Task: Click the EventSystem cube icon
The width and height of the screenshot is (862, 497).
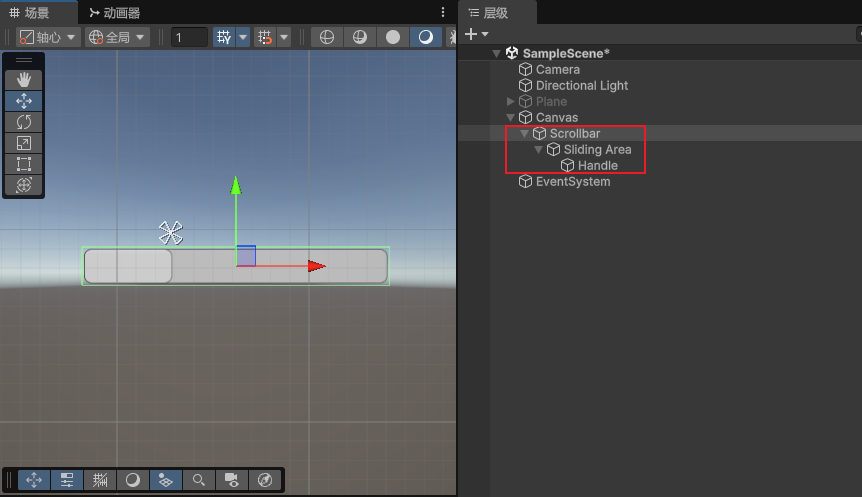Action: (526, 181)
